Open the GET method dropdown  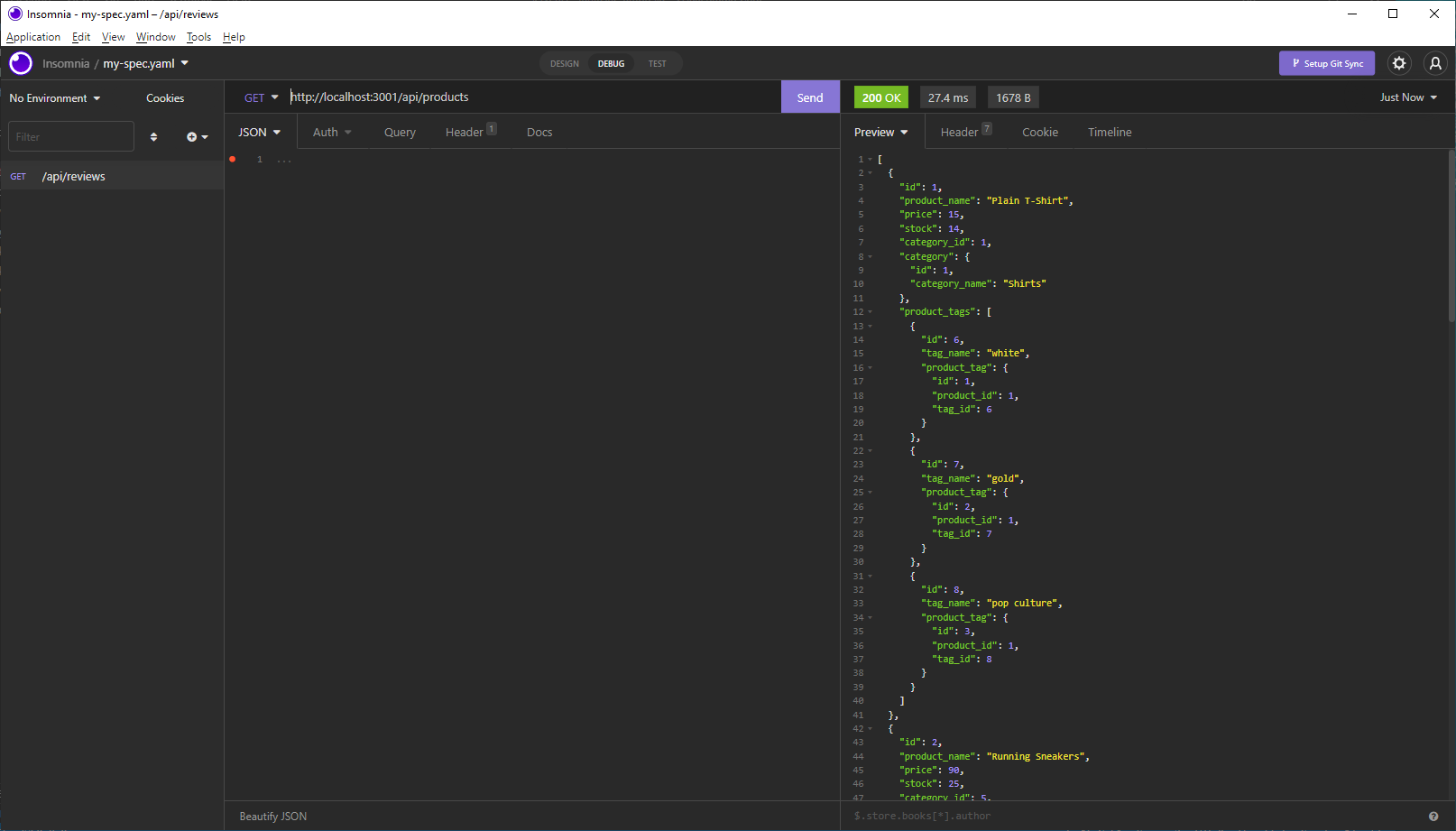(x=262, y=97)
